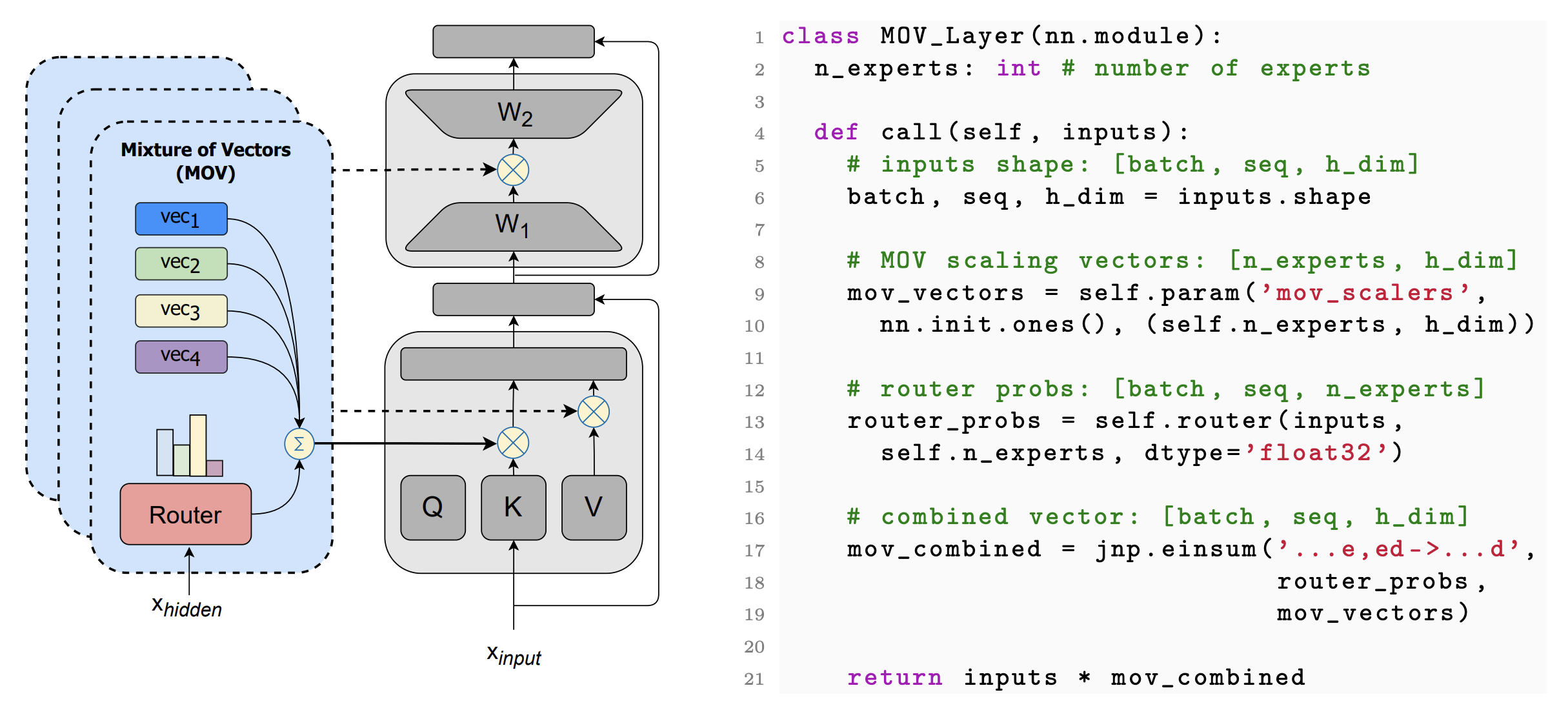This screenshot has width=1568, height=710.
Task: Click 'return inputs * mov_combined' line
Action: pos(1076,677)
